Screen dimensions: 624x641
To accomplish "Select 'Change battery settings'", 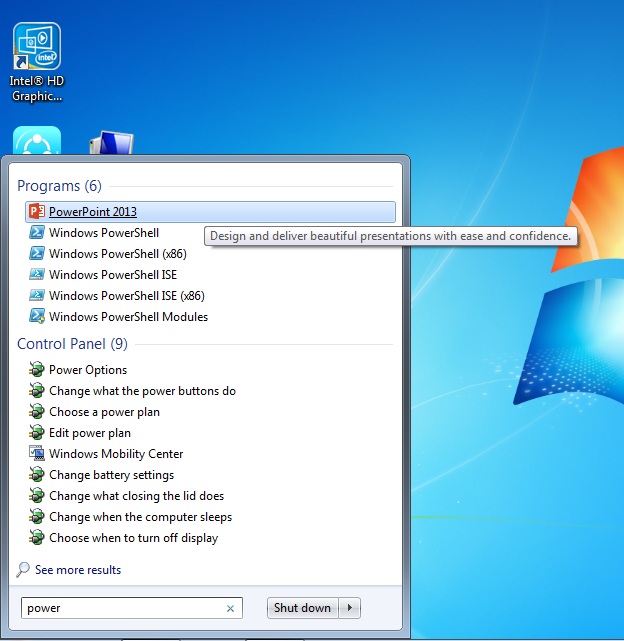I will point(112,475).
